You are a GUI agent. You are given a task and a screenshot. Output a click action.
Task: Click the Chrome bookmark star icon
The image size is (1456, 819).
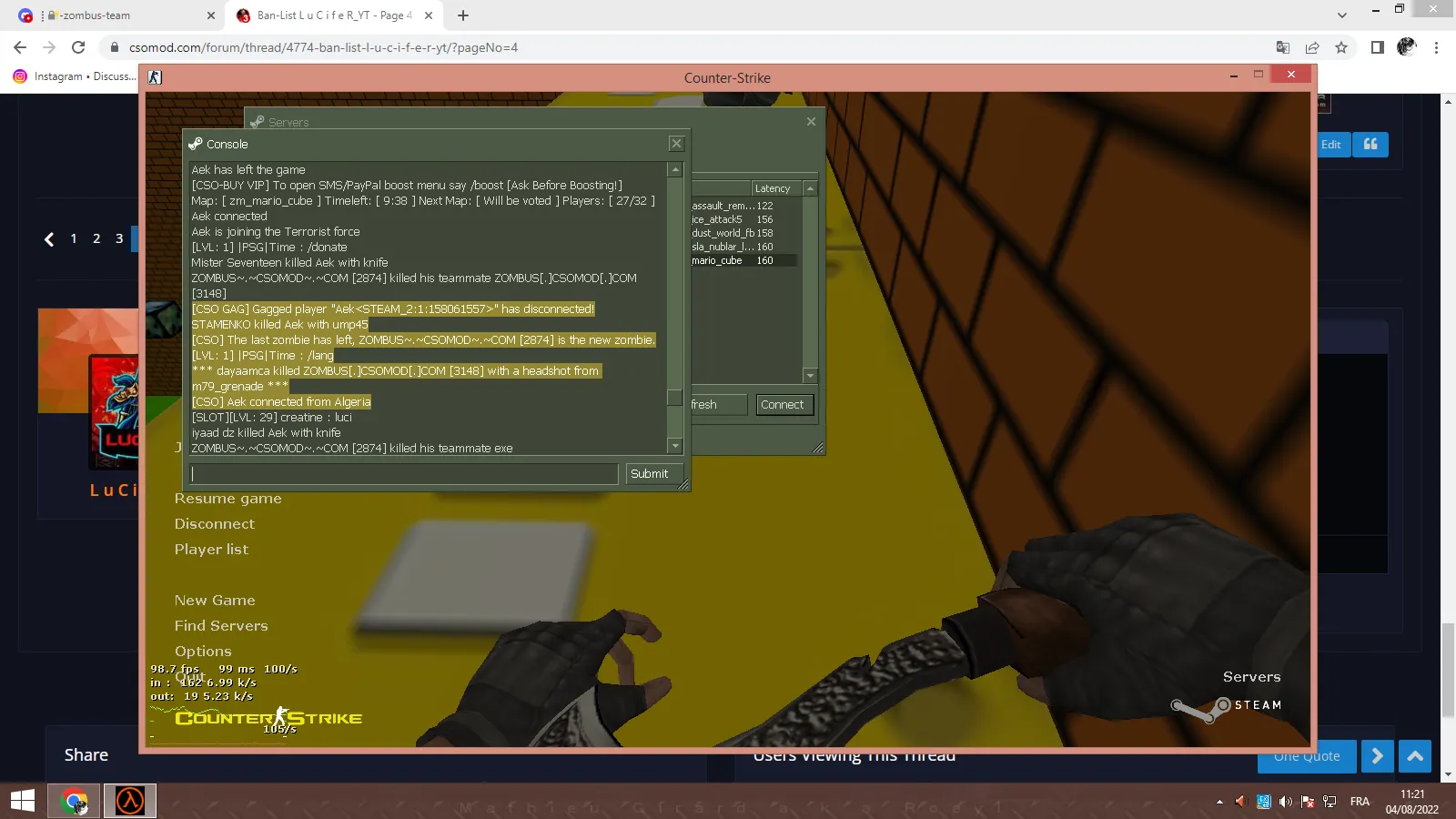coord(1341,47)
